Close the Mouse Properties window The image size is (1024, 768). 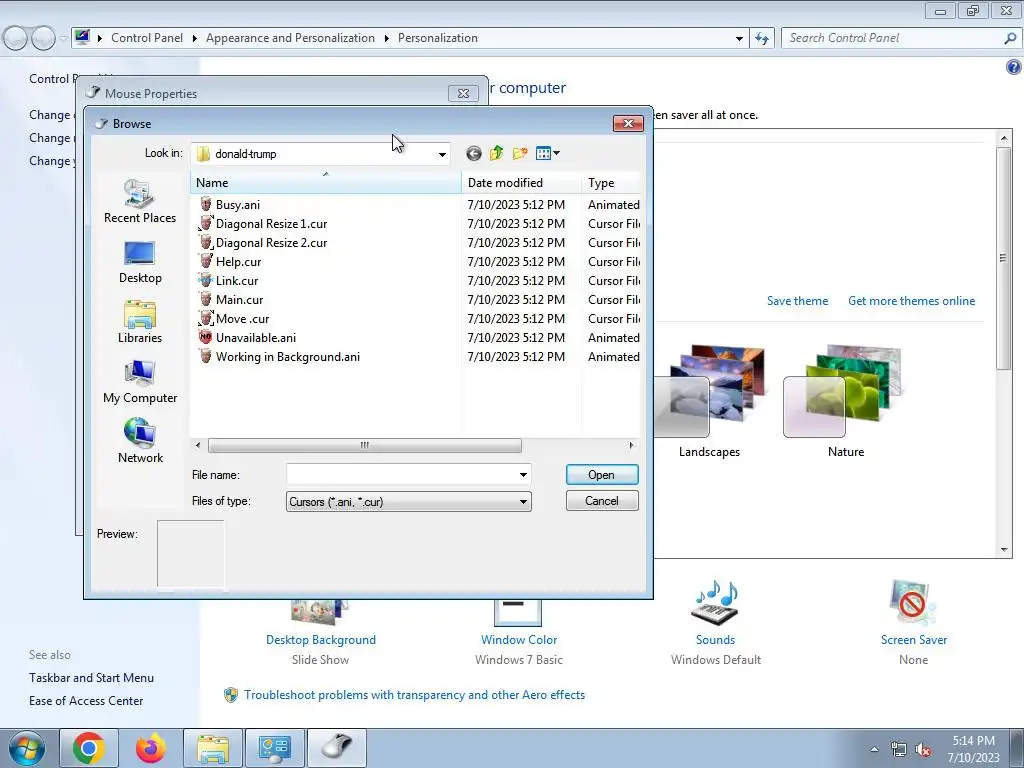[x=463, y=93]
